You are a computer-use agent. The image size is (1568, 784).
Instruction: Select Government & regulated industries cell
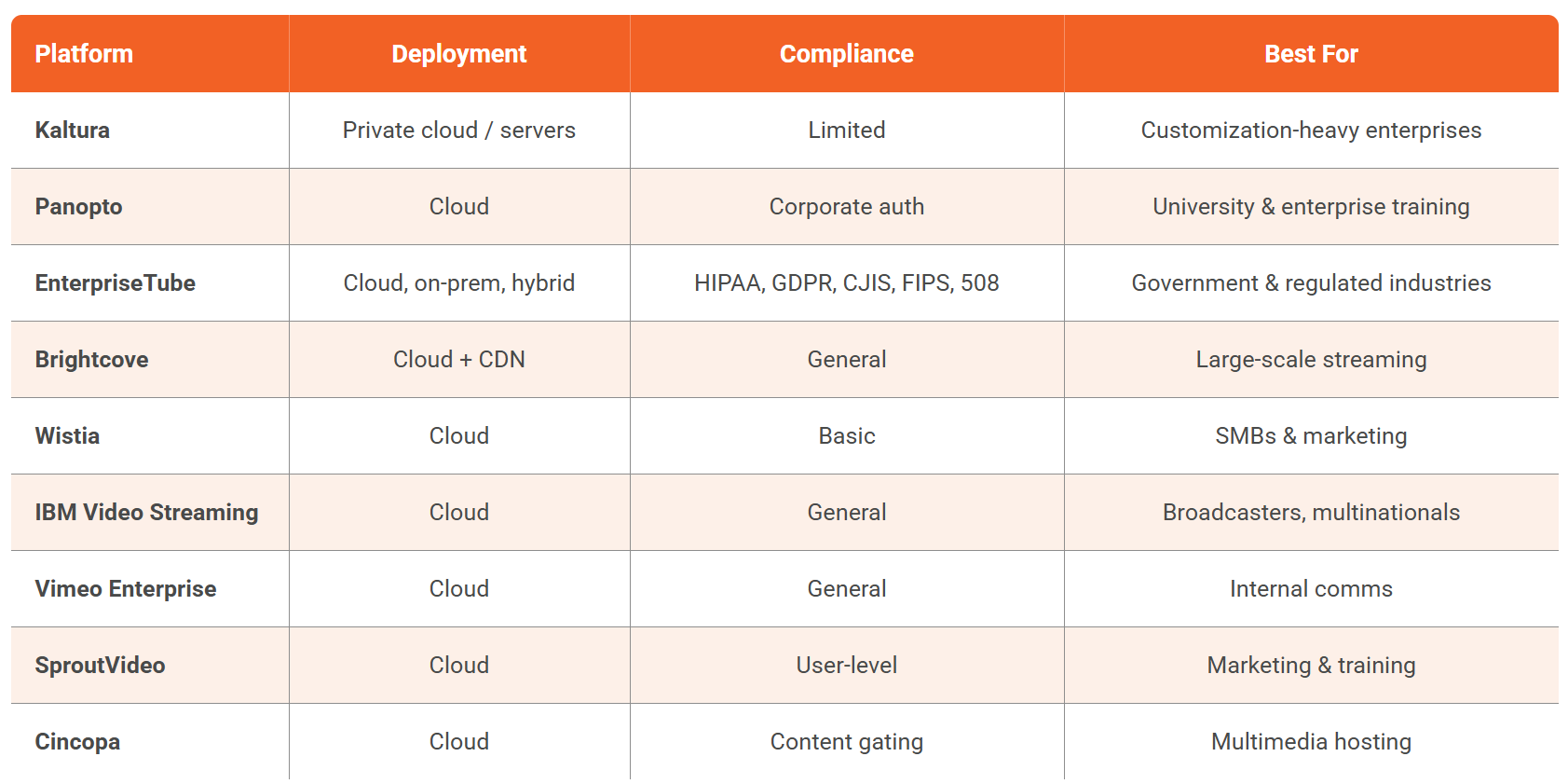pos(1311,283)
